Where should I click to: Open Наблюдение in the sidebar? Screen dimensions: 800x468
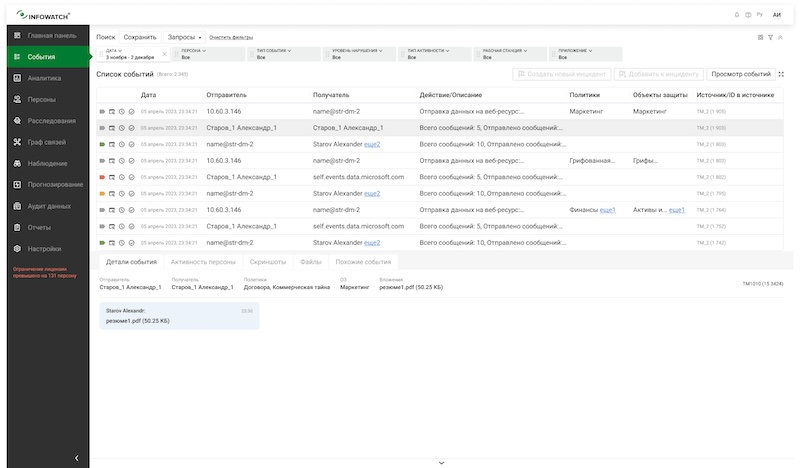click(x=48, y=163)
